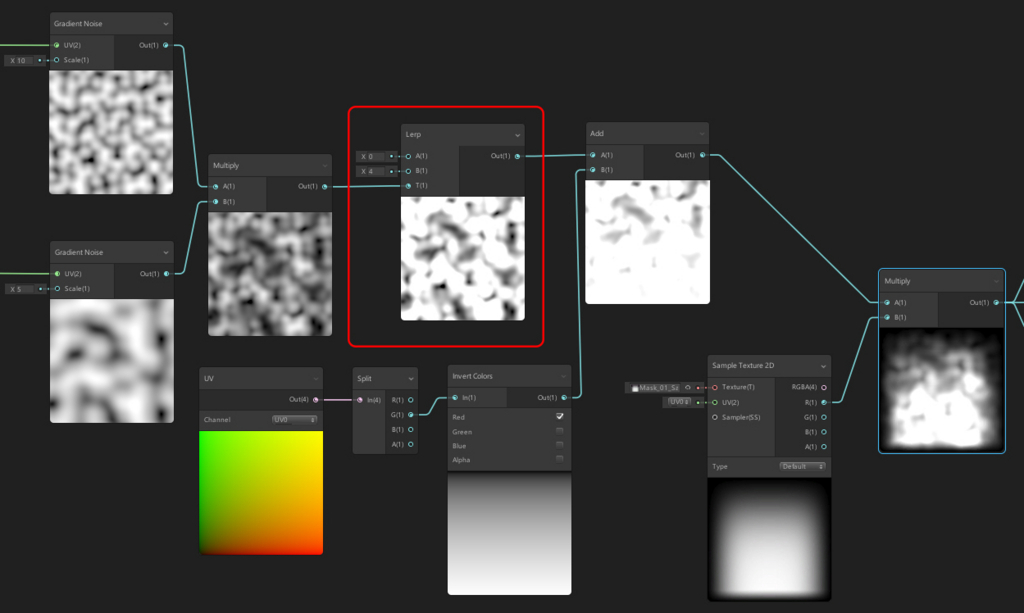This screenshot has height=613, width=1024.
Task: Click Invert Colors Out(1) output port
Action: (564, 398)
